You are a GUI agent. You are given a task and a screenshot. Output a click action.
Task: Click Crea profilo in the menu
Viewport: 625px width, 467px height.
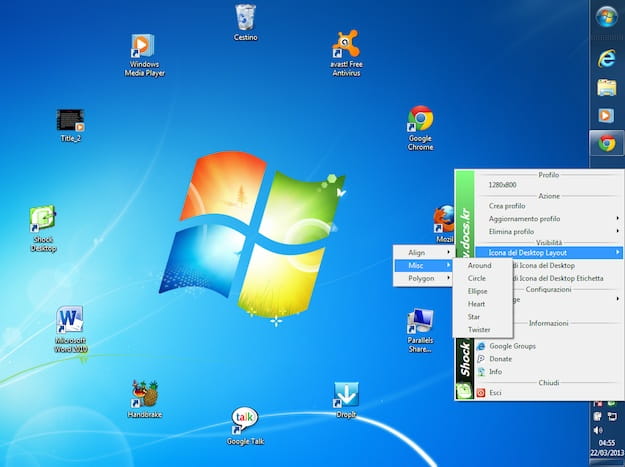(506, 205)
